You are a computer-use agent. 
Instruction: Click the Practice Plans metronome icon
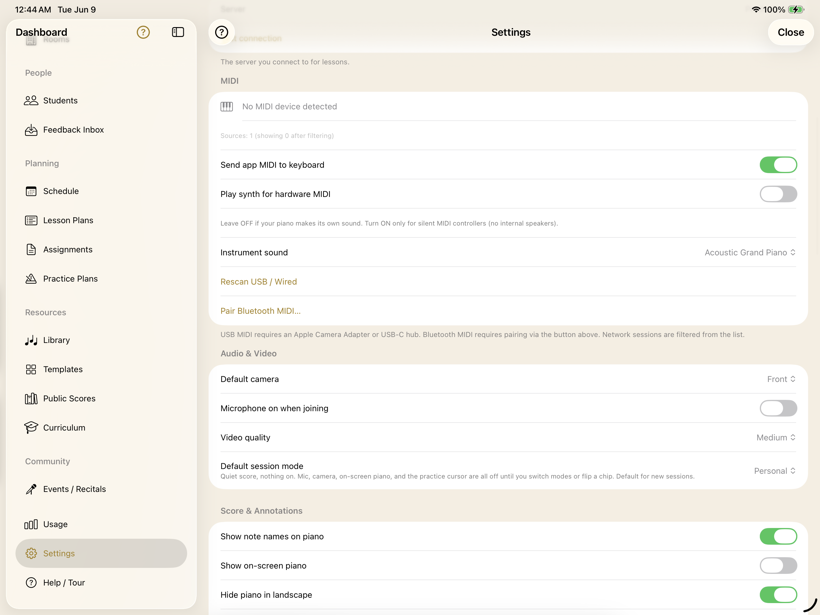point(31,279)
